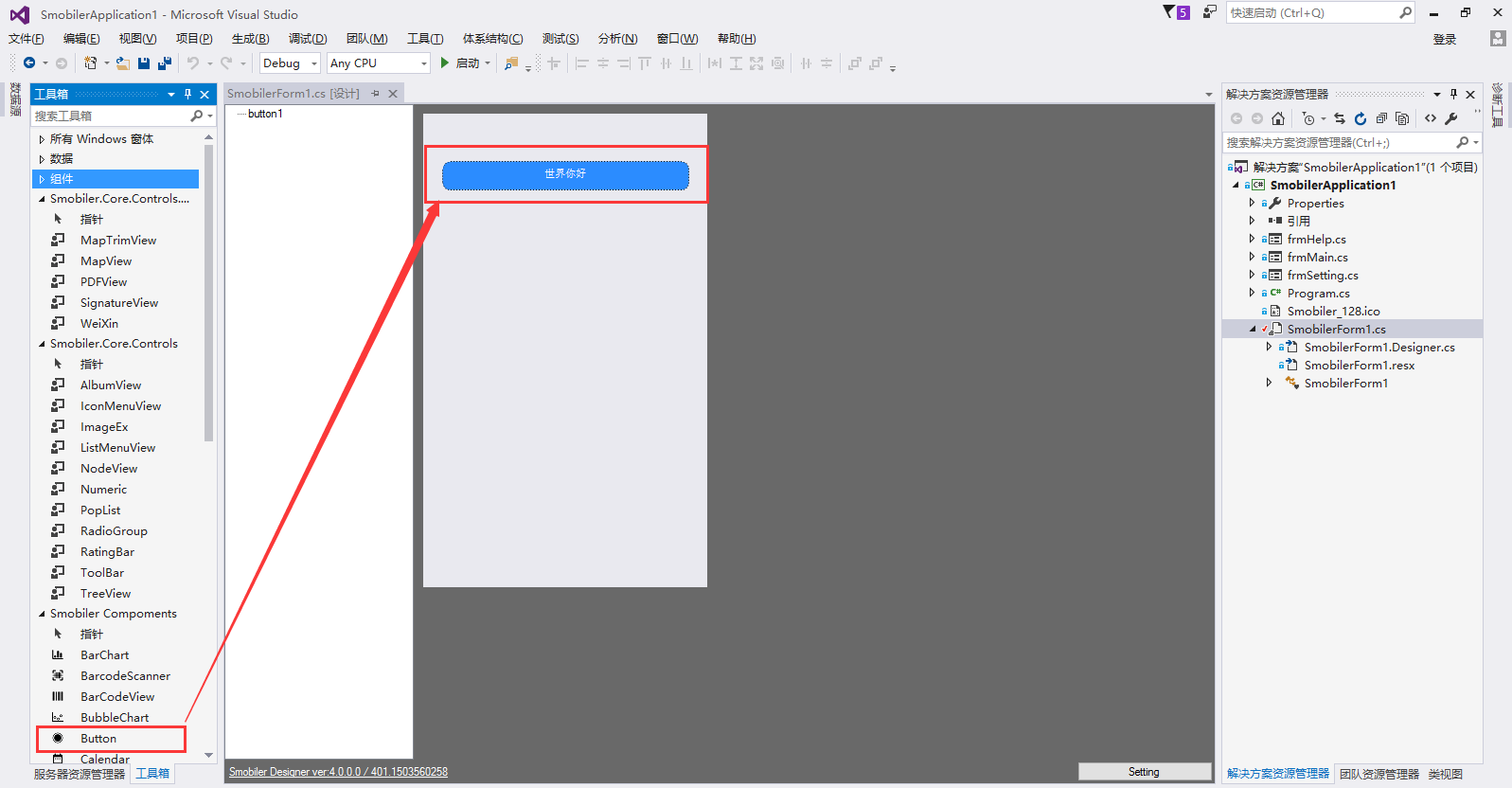1512x788 pixels.
Task: Open the 文件(F) menu
Action: click(27, 39)
